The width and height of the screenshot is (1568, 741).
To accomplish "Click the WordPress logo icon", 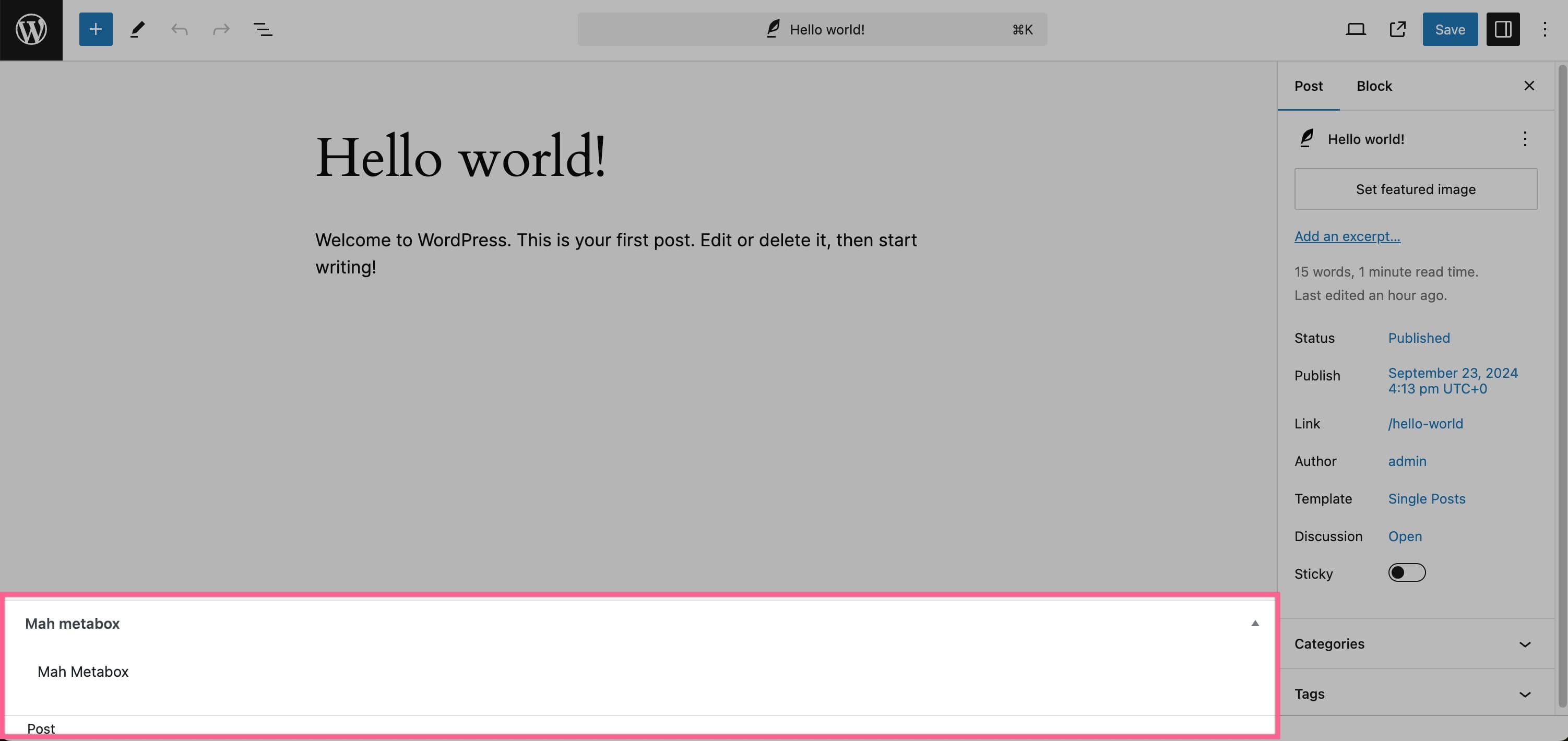I will (31, 30).
